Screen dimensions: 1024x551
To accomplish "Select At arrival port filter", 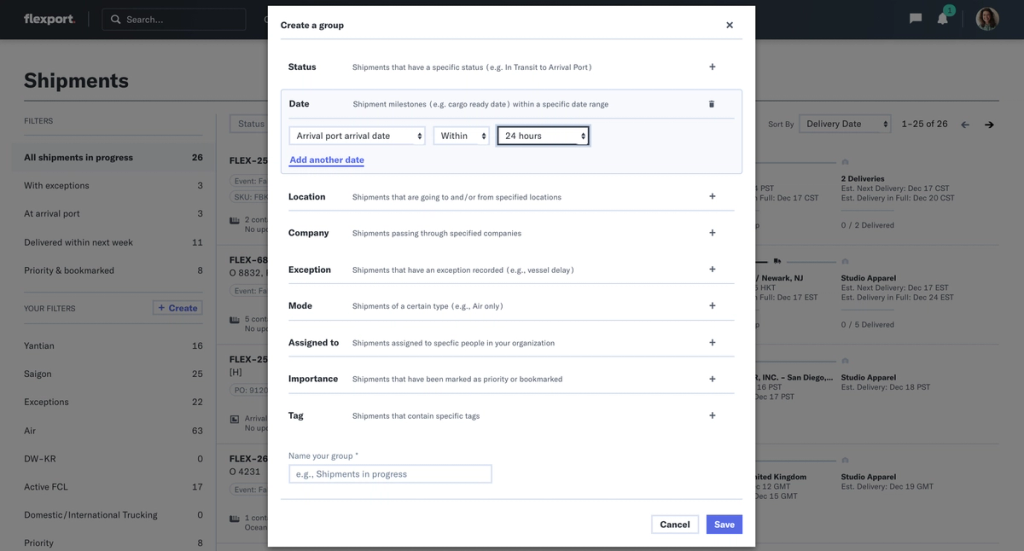I will tap(113, 213).
